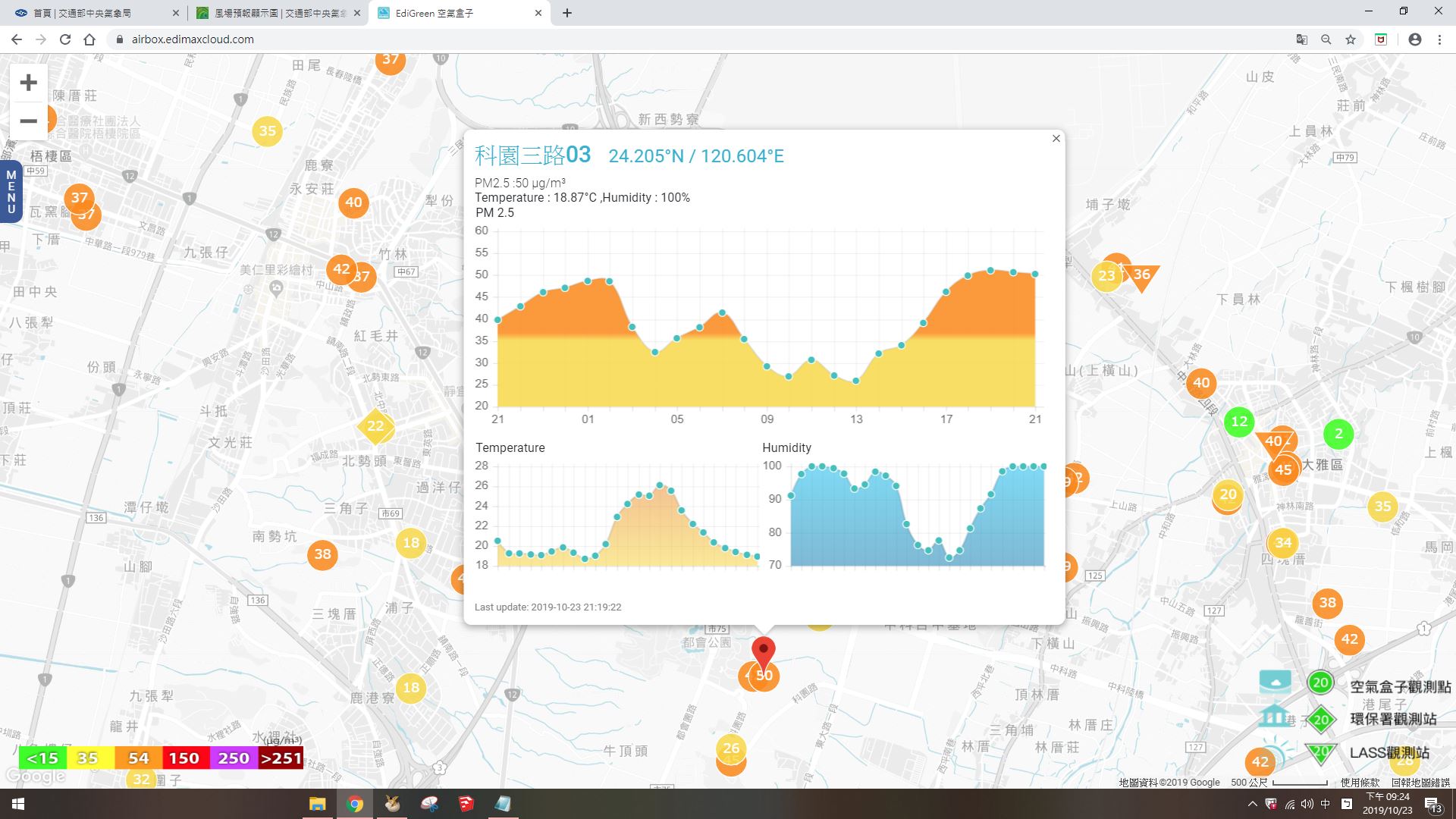
Task: Bookmark this page with star icon
Action: 1351,39
